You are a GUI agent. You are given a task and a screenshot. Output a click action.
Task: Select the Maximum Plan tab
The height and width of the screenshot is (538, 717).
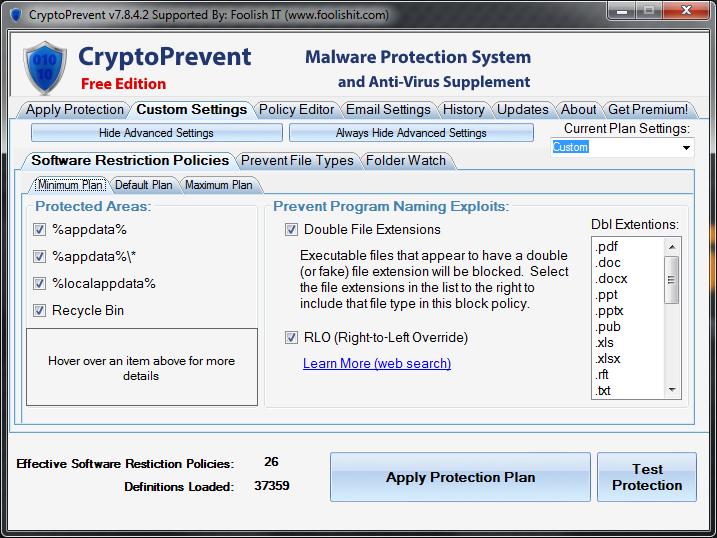pos(219,185)
